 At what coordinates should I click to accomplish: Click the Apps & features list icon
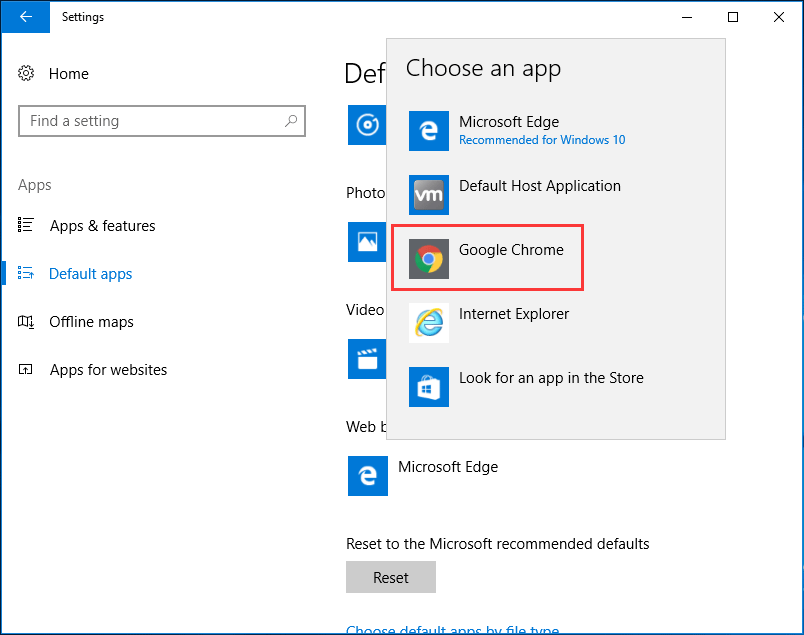click(26, 225)
